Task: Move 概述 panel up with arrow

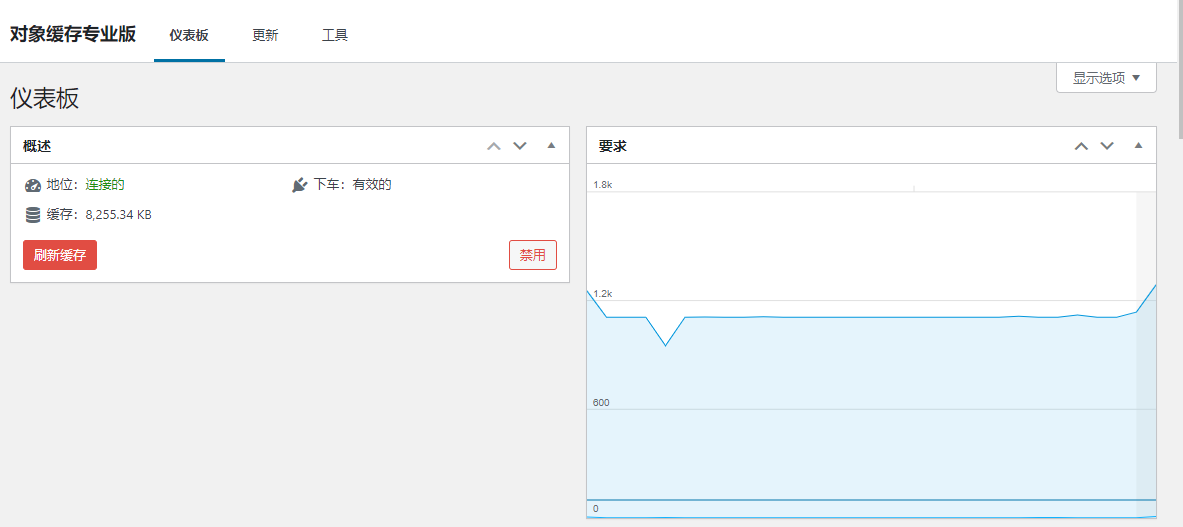Action: [493, 146]
